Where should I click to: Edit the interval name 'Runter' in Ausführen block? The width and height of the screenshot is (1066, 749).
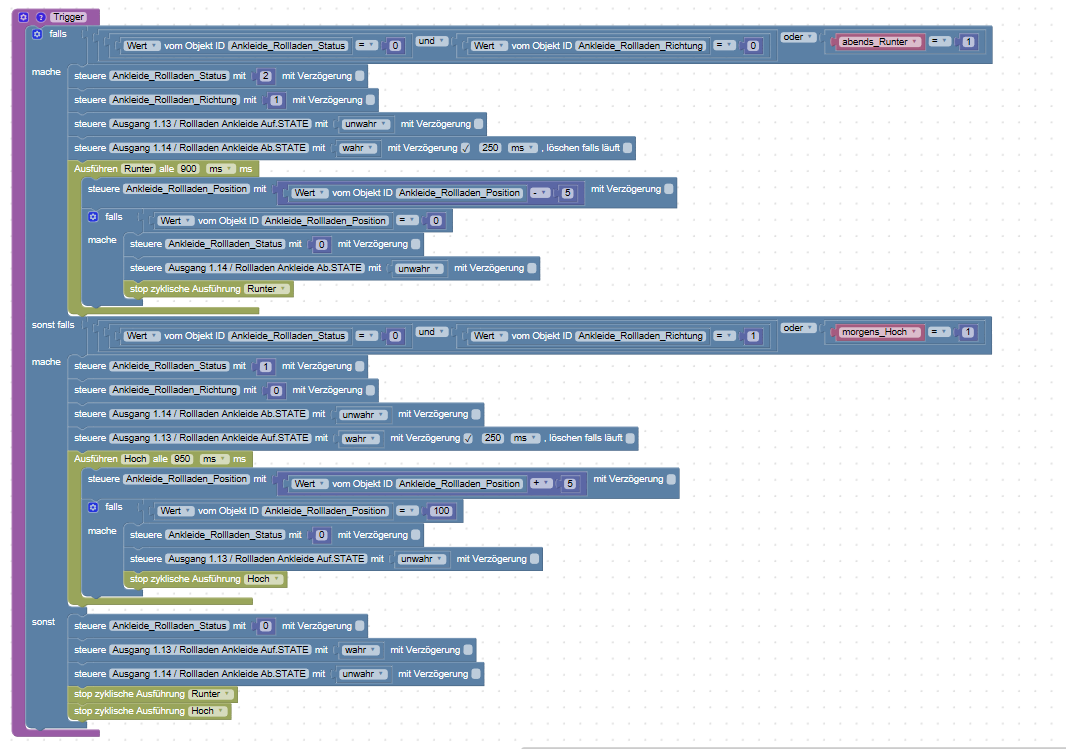[139, 169]
